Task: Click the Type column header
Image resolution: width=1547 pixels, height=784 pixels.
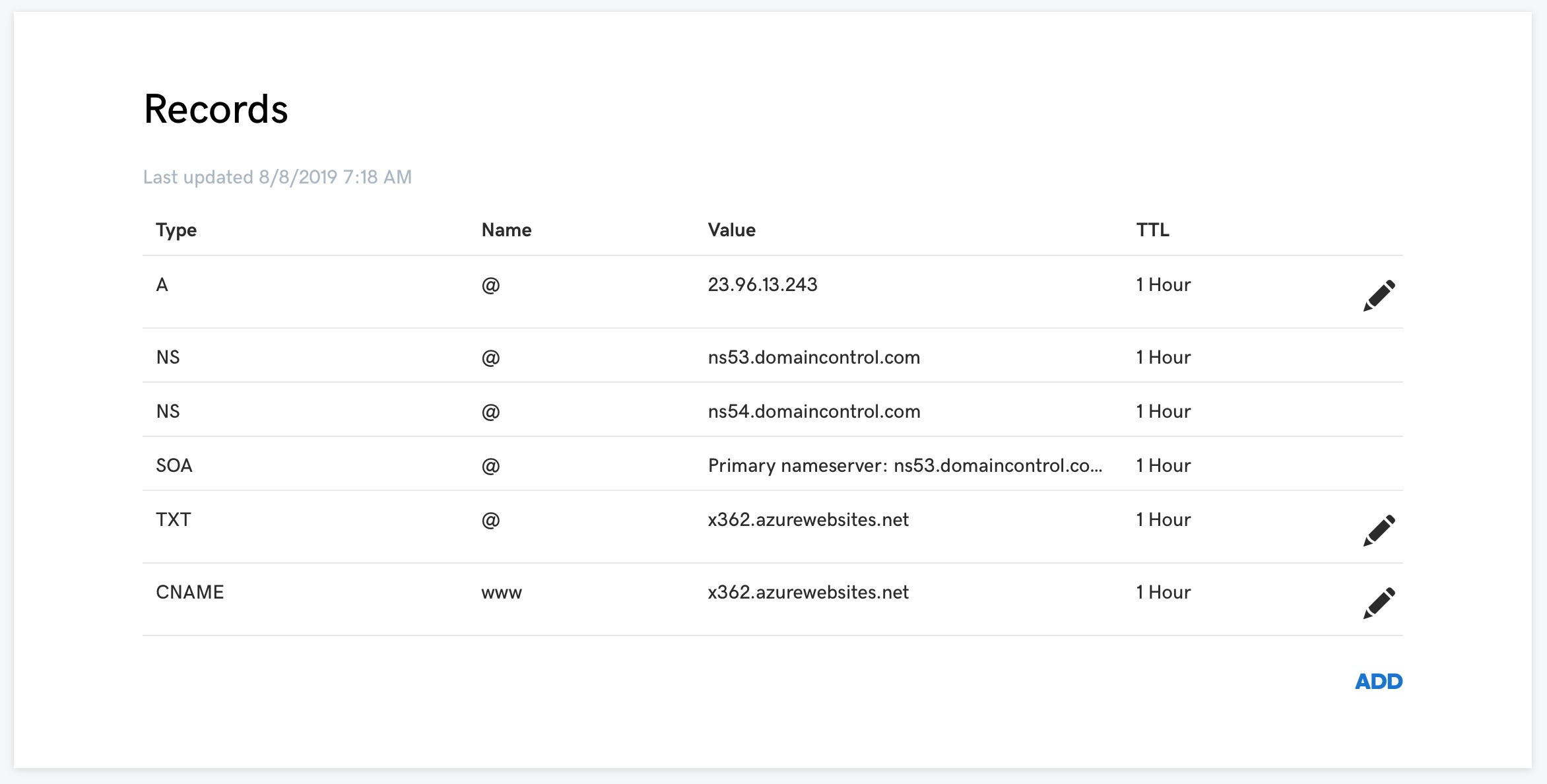Action: click(x=176, y=230)
